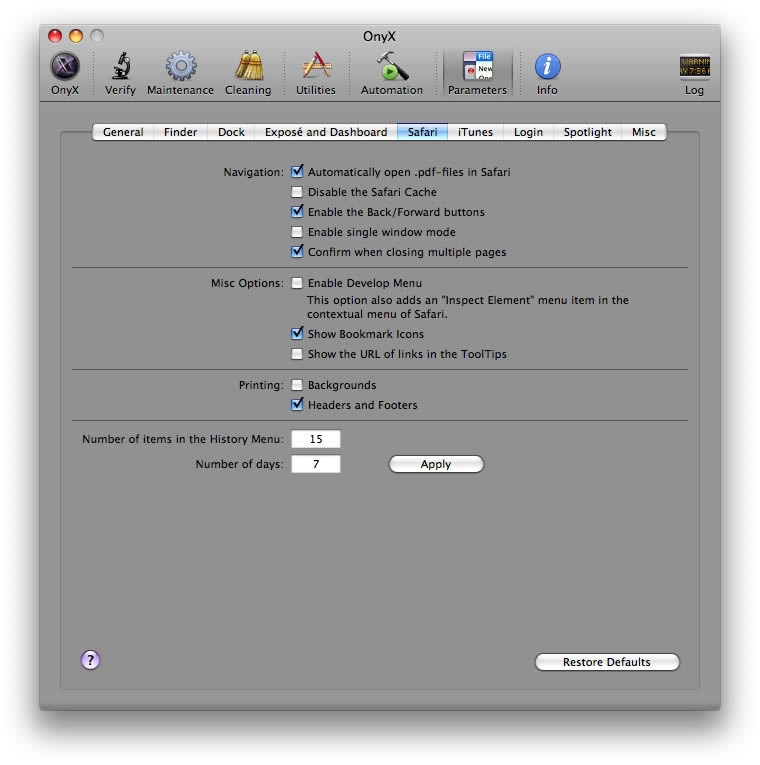Switch to the Finder tab

click(180, 132)
